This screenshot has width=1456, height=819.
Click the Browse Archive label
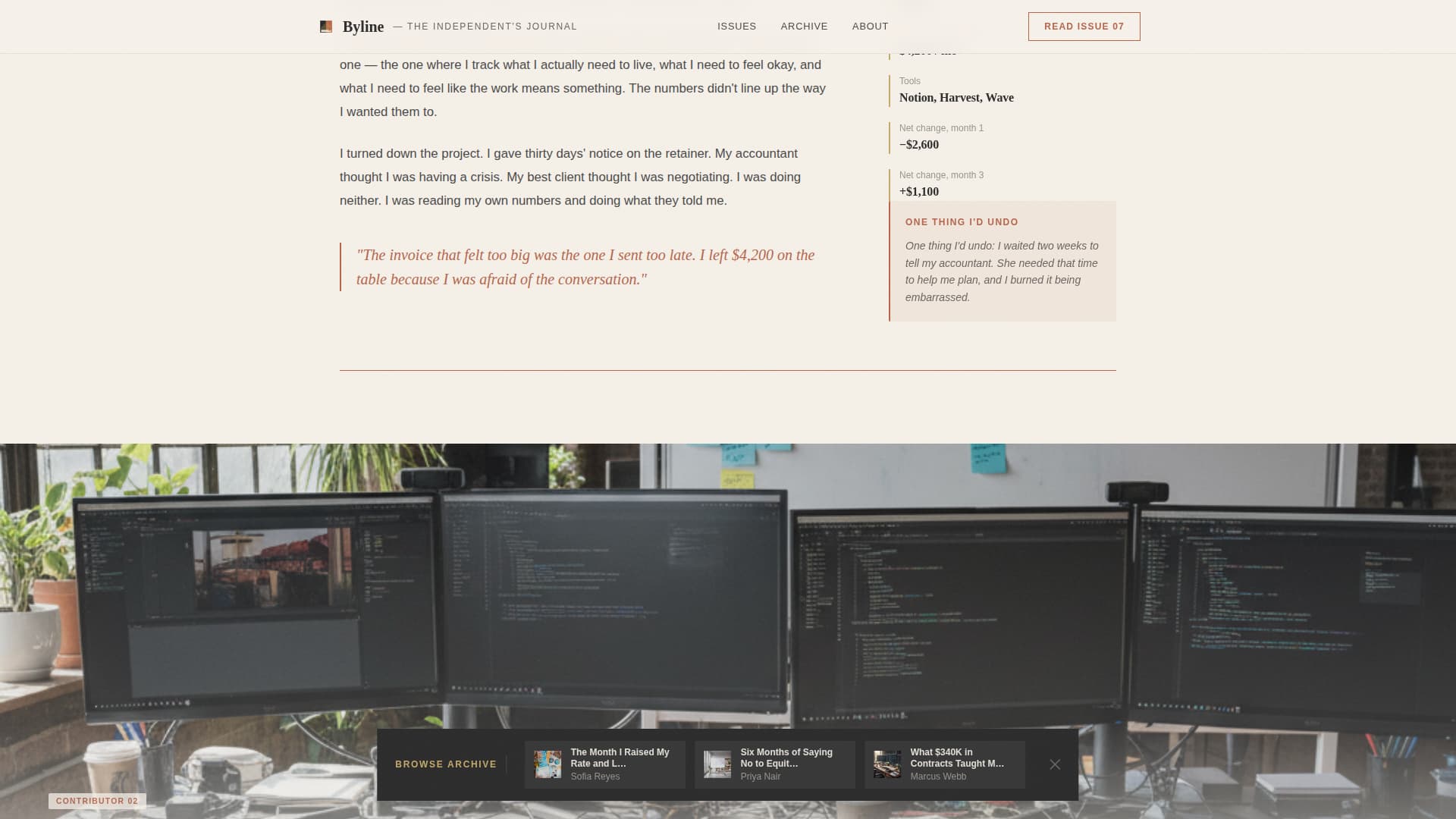[x=446, y=764]
